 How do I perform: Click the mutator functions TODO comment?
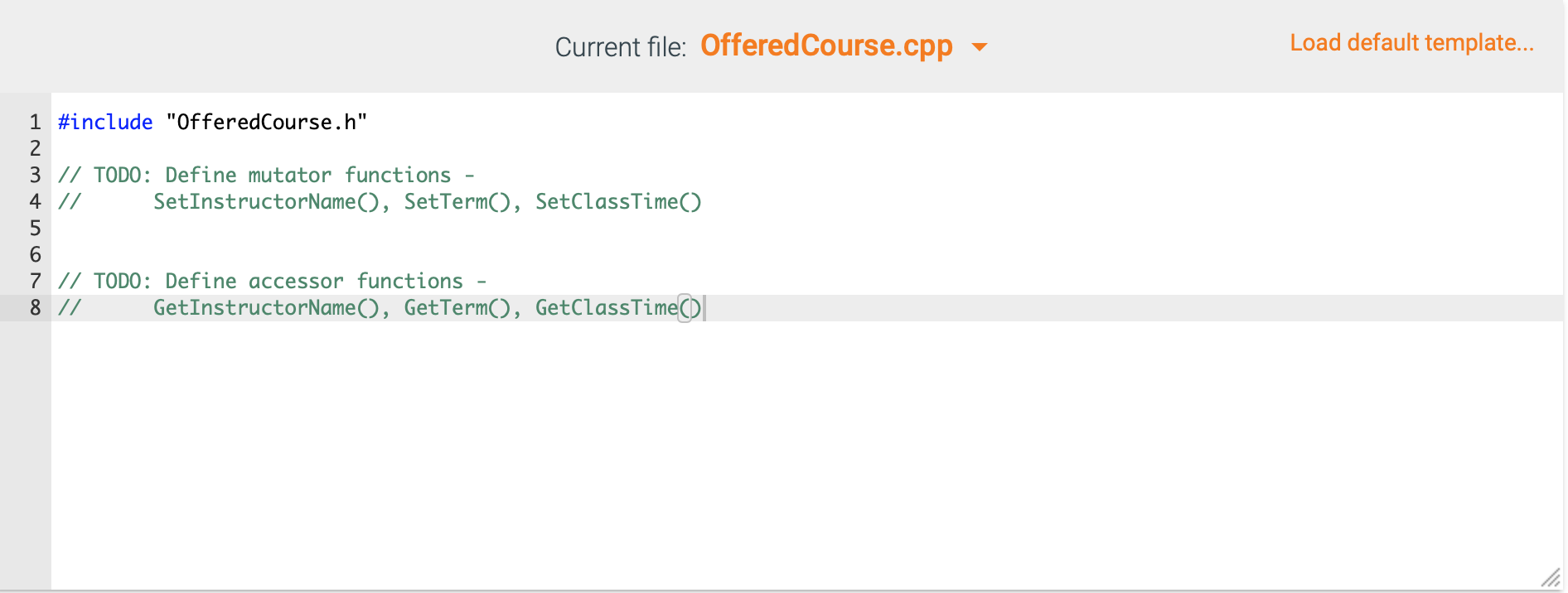(x=265, y=175)
